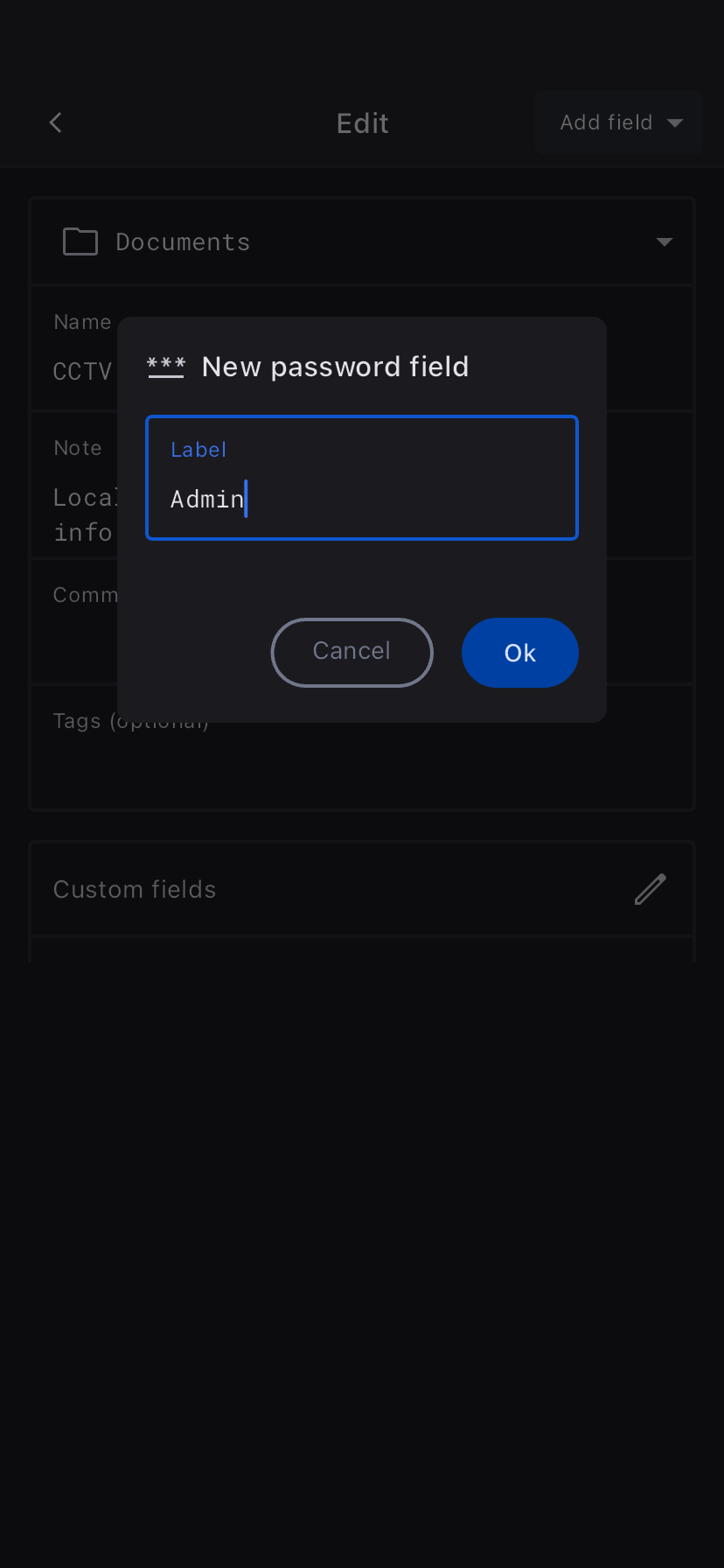Viewport: 724px width, 1568px height.
Task: Click the Name field showing CCTV
Action: tap(82, 371)
